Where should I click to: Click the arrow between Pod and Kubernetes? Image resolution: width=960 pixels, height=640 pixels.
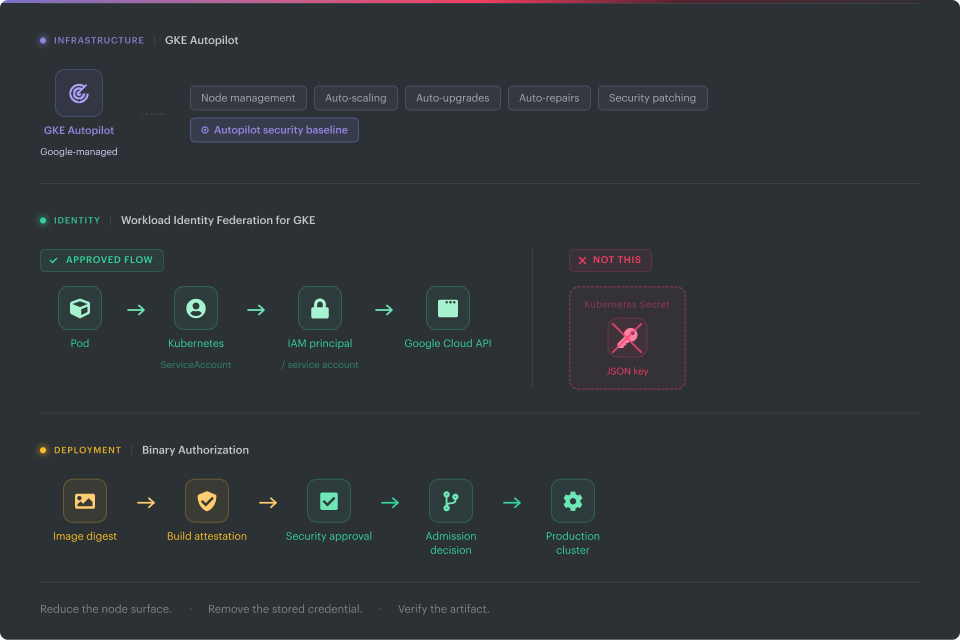click(136, 310)
